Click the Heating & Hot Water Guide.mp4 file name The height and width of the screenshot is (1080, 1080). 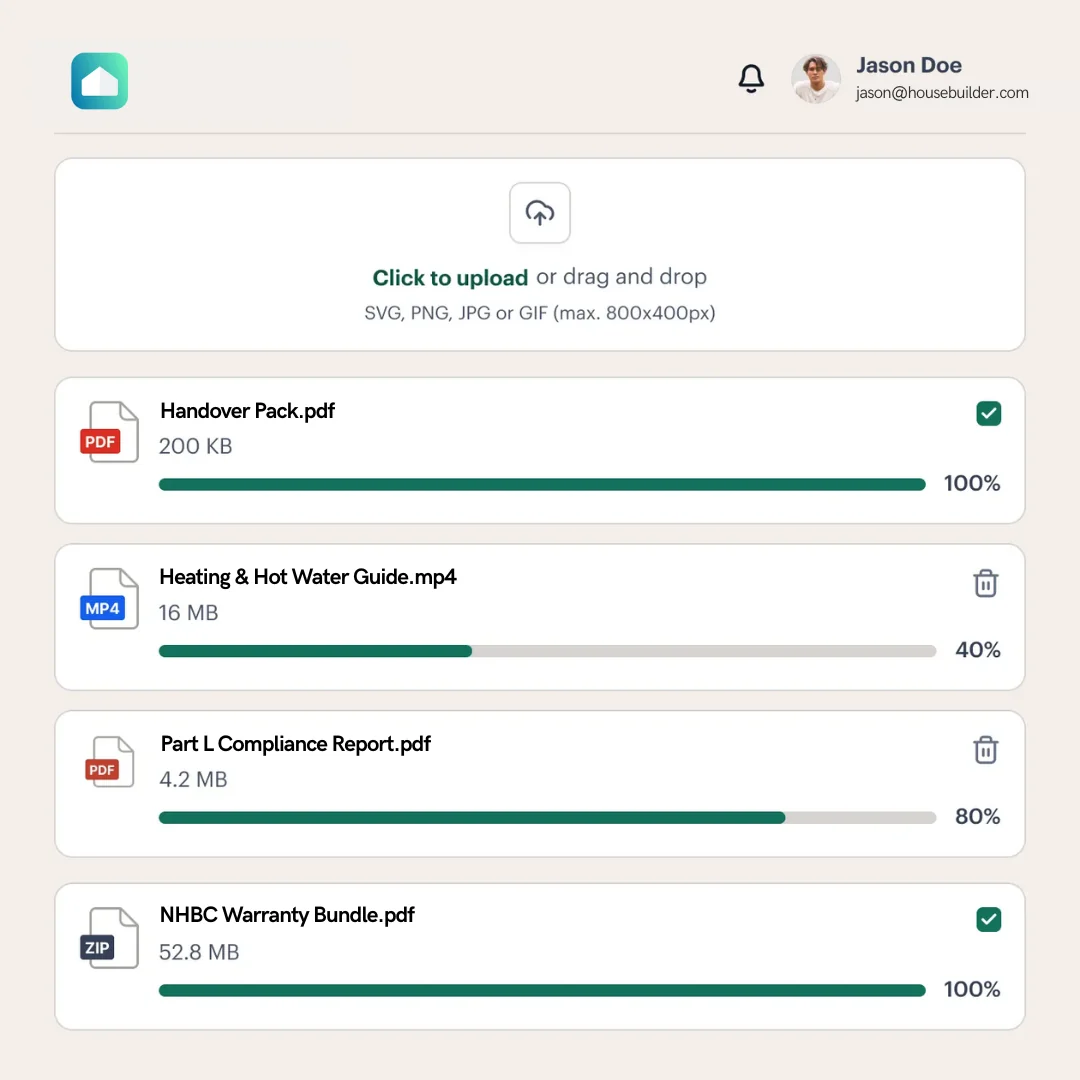(x=308, y=577)
